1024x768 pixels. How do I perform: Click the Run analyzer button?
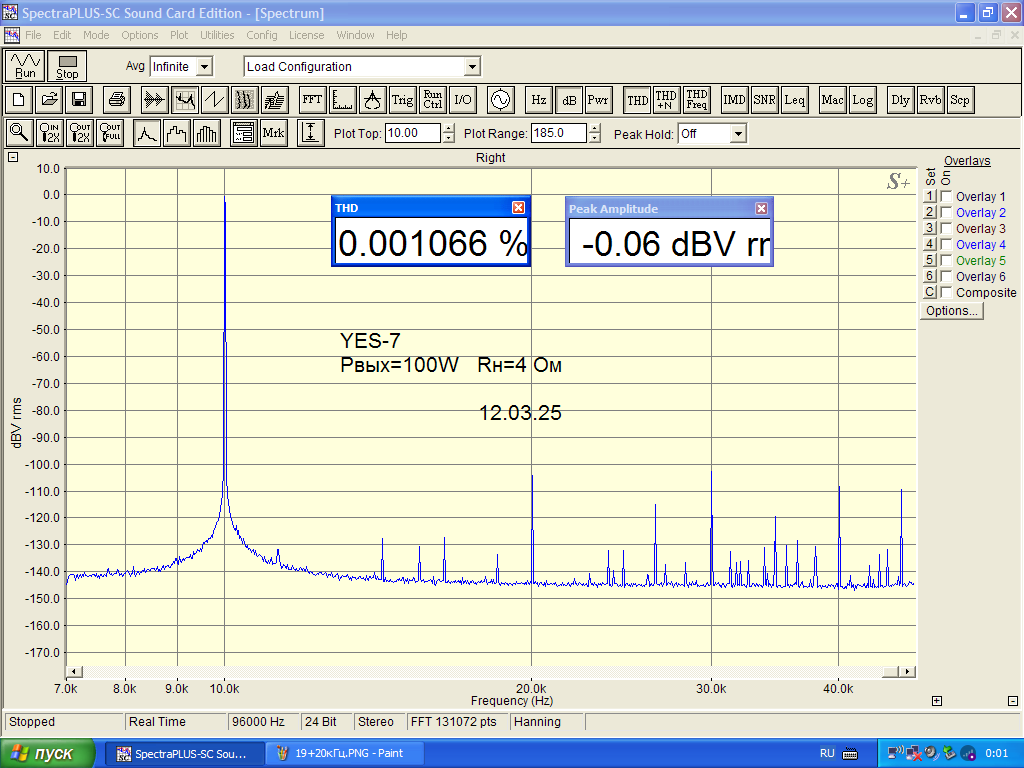(26, 66)
